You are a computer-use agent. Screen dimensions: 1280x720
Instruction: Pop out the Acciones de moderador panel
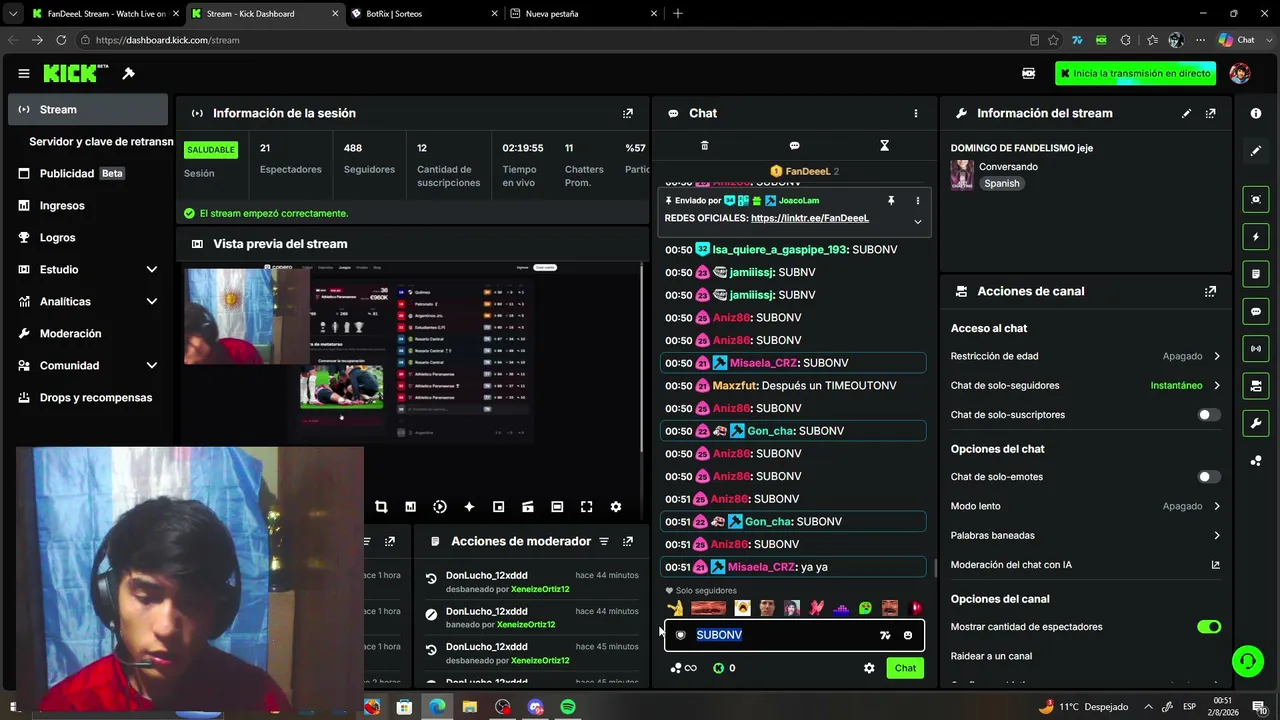tap(628, 542)
